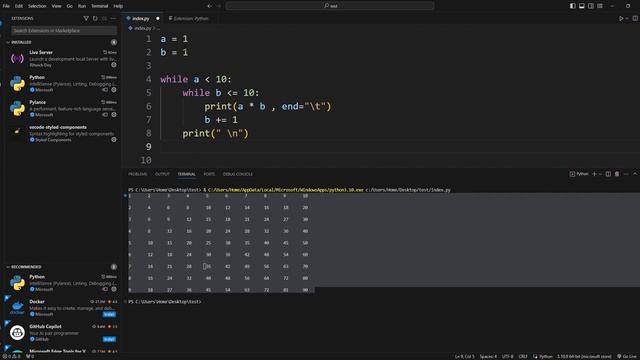The height and width of the screenshot is (360, 640).
Task: Toggle secondary side bar layout icon
Action: point(591,6)
